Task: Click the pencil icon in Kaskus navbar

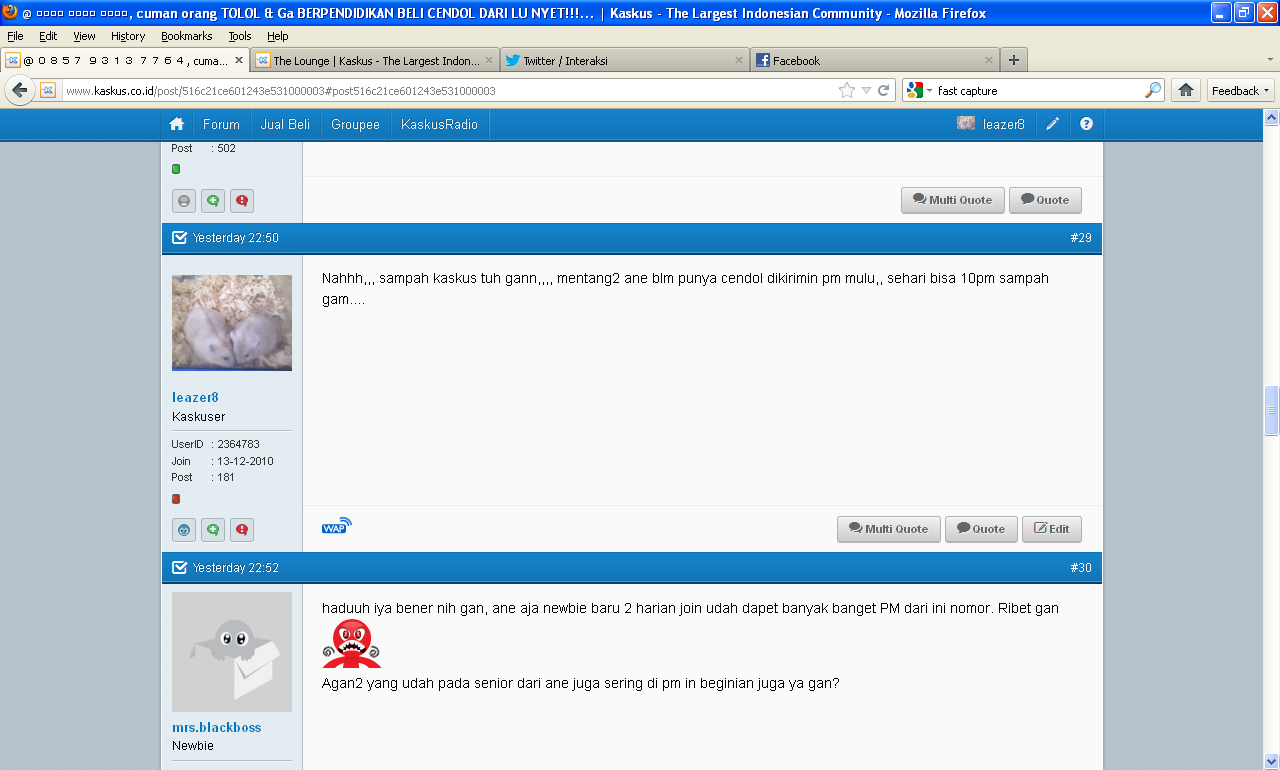Action: pyautogui.click(x=1053, y=124)
